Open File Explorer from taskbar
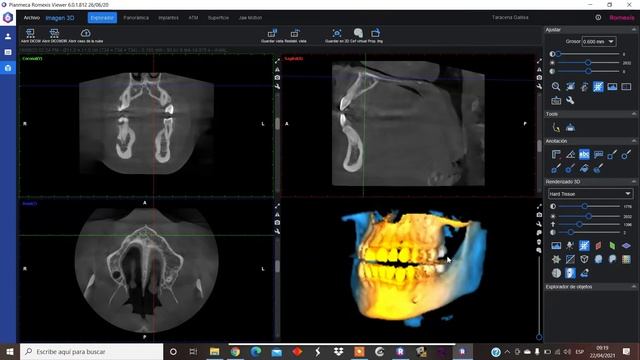Viewport: 640px width, 360px height. (x=214, y=351)
